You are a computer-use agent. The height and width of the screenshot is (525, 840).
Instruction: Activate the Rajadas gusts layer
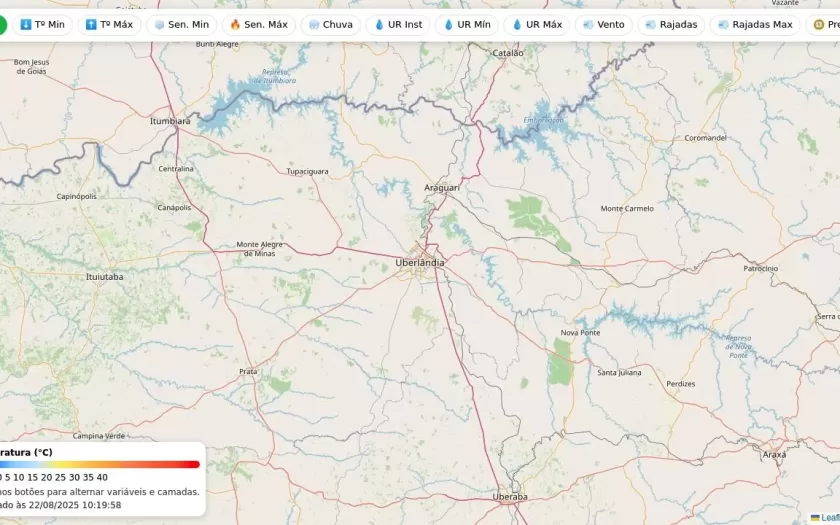(671, 25)
